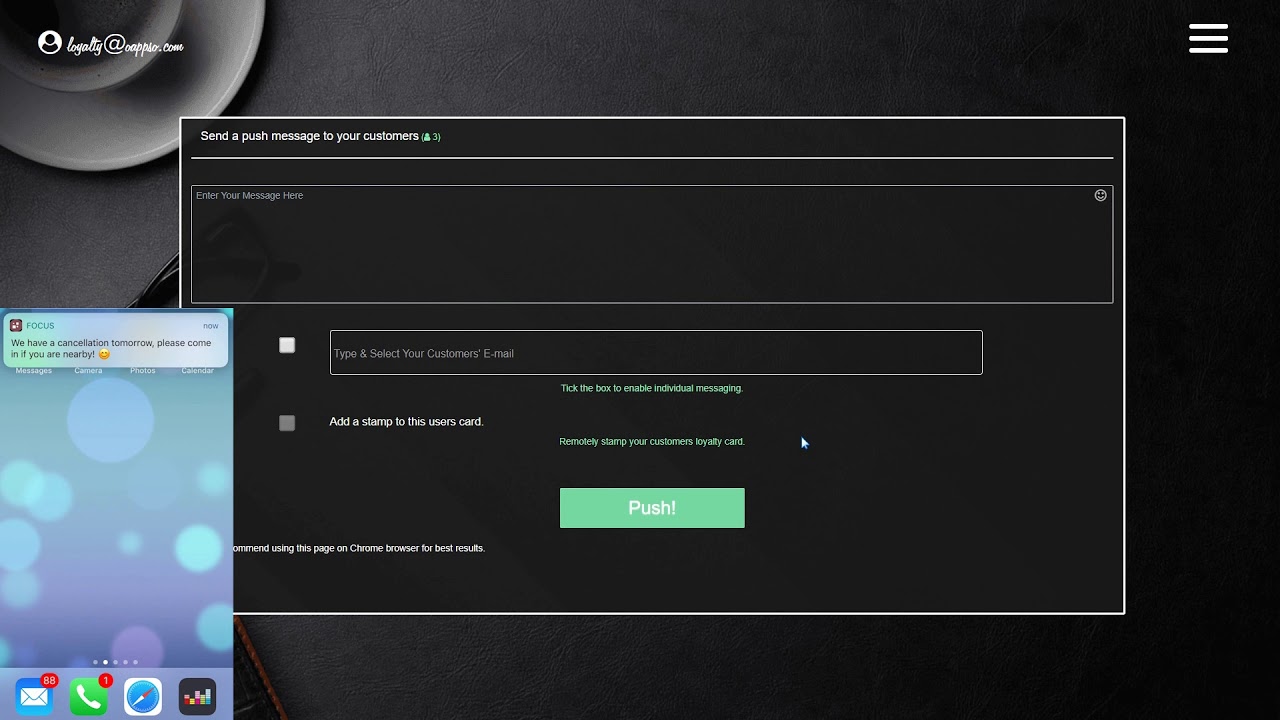Screen dimensions: 1280x720
Task: Open the Mail app in phone dock
Action: 34,696
